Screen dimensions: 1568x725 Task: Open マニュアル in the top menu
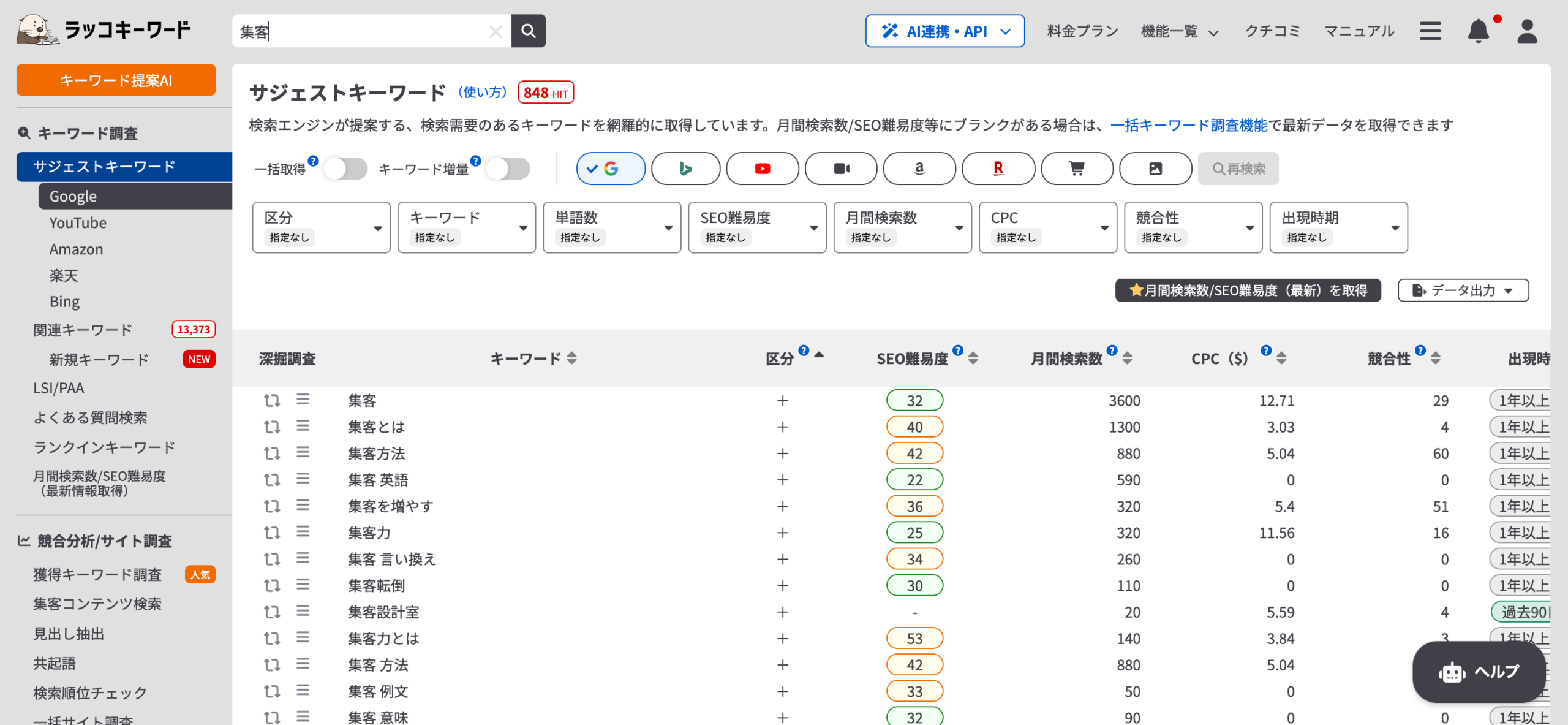[1359, 31]
